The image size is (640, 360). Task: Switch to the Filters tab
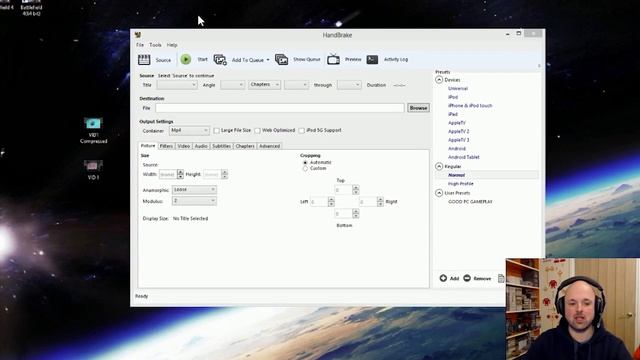click(x=166, y=146)
